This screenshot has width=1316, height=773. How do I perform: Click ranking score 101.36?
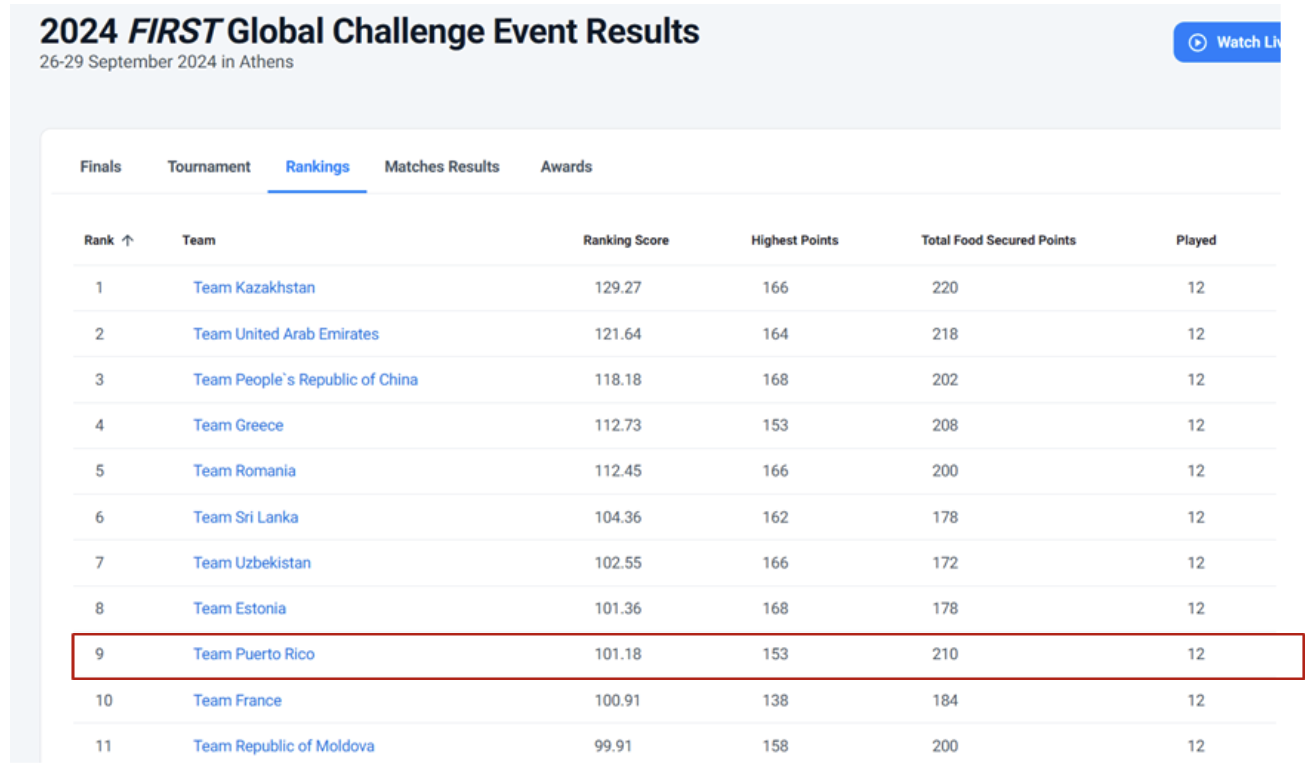point(618,608)
